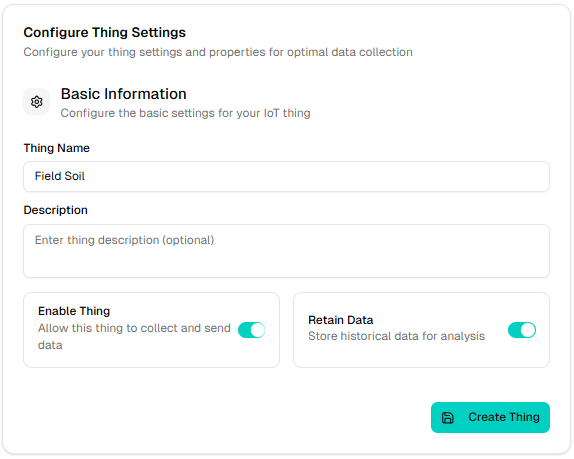This screenshot has width=574, height=459.
Task: Click into the Description text area
Action: [x=286, y=251]
